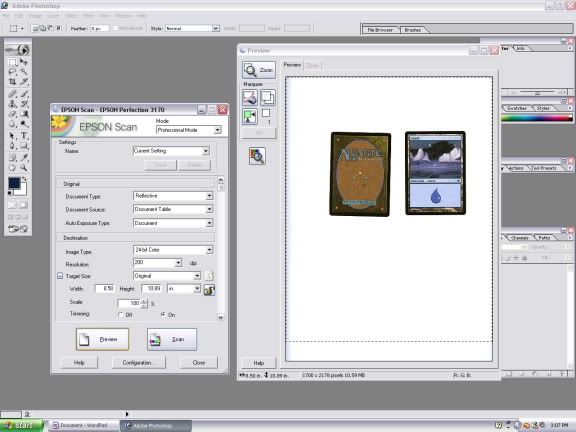This screenshot has width=576, height=432.
Task: Switch to the Brushes tab
Action: [413, 30]
